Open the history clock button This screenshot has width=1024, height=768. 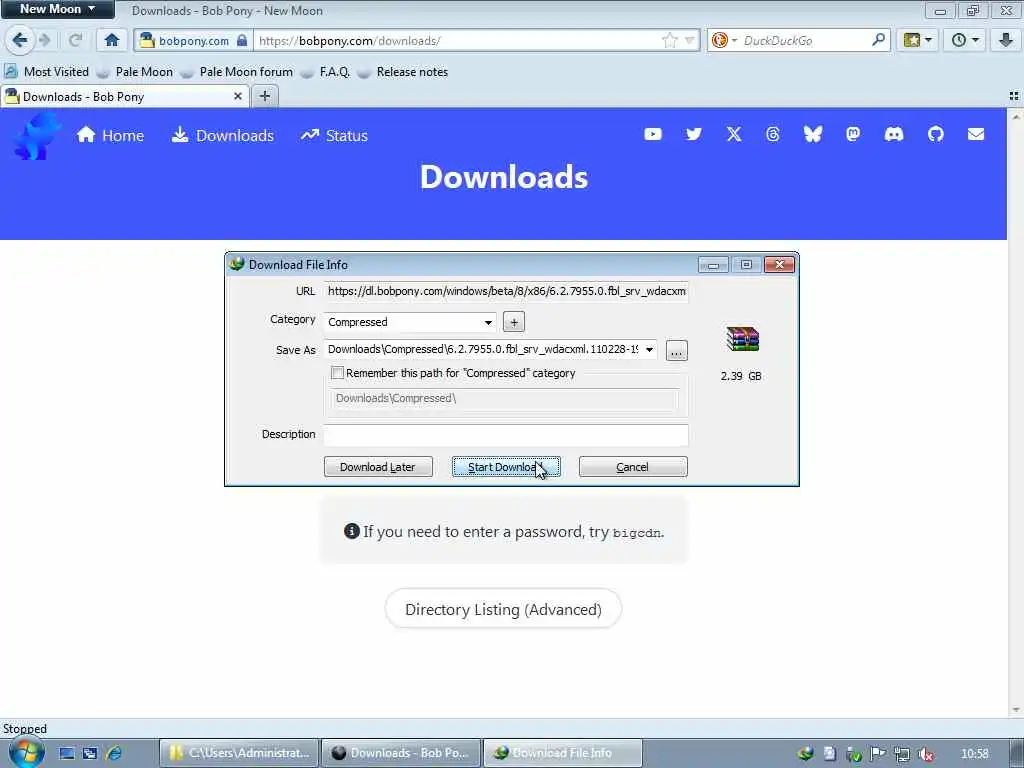pyautogui.click(x=965, y=40)
